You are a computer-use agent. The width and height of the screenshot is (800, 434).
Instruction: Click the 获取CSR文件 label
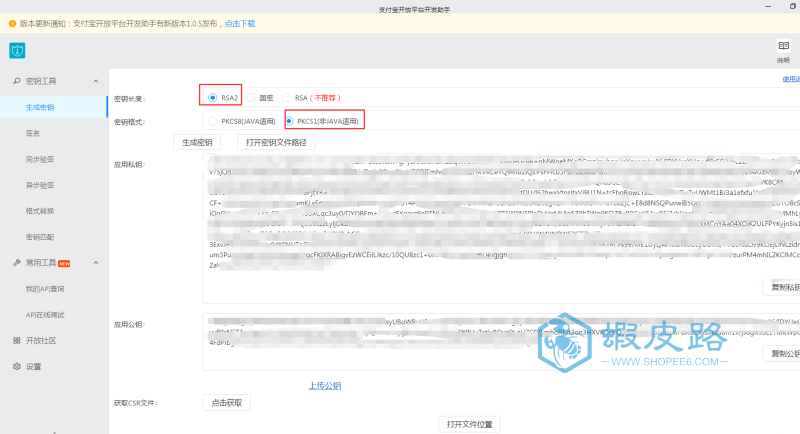click(136, 403)
